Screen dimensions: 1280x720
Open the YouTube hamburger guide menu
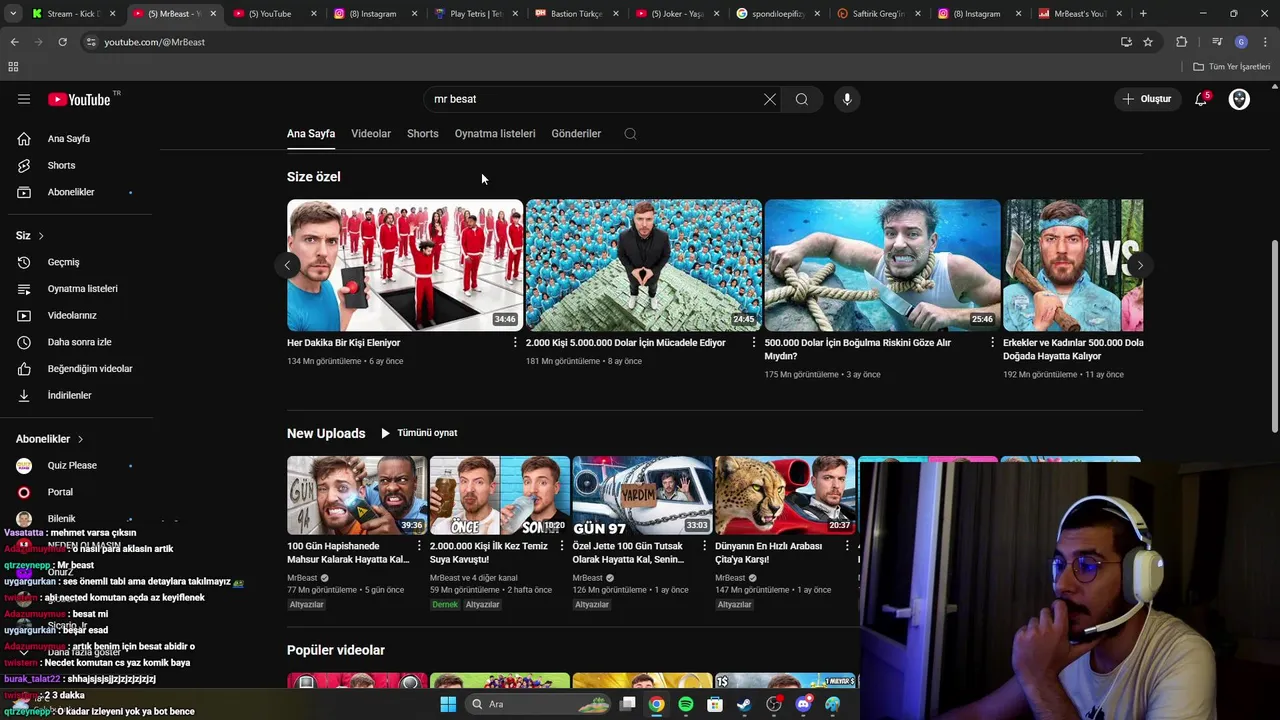pos(24,99)
